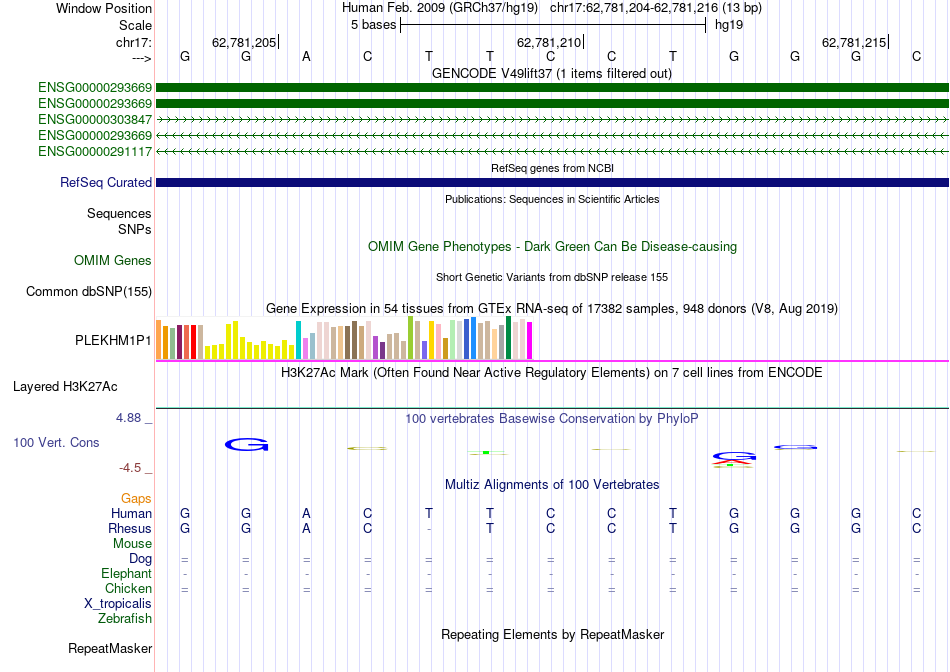The height and width of the screenshot is (672, 950).
Task: Open Repeating Elements by RepeatMasker title
Action: click(552, 634)
